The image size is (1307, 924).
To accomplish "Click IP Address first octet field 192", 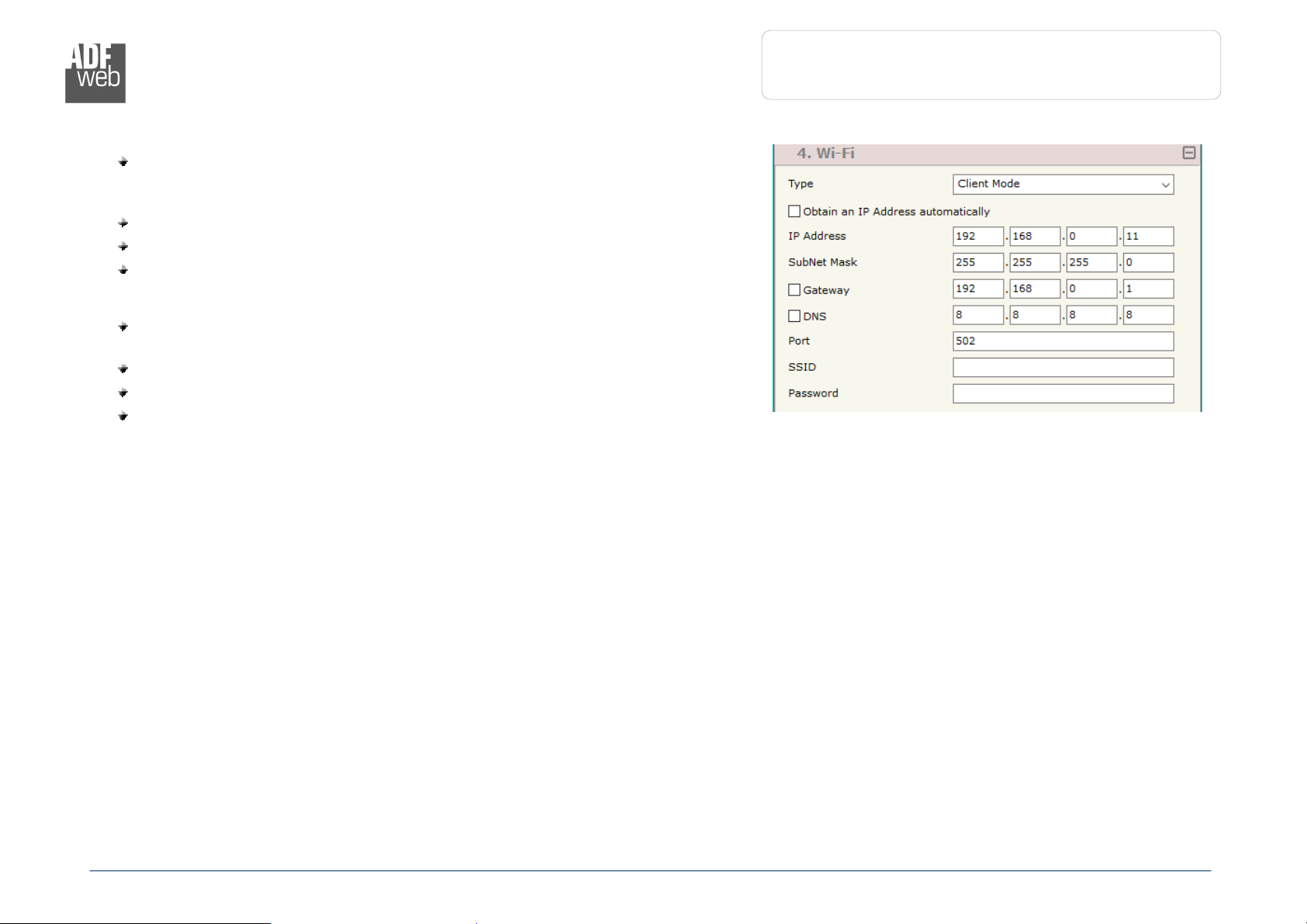I will [978, 236].
